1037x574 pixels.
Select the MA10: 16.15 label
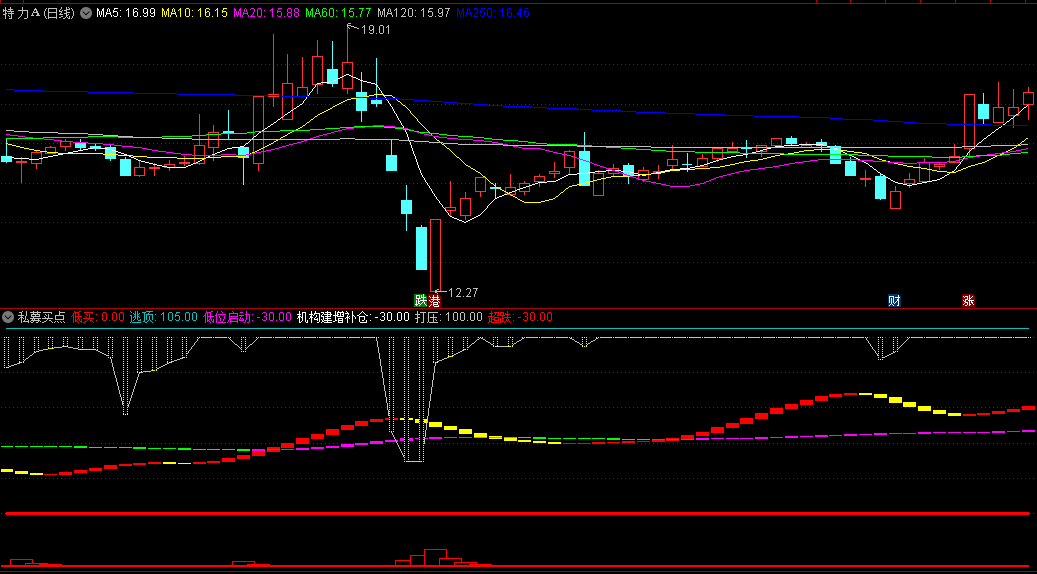pos(195,13)
